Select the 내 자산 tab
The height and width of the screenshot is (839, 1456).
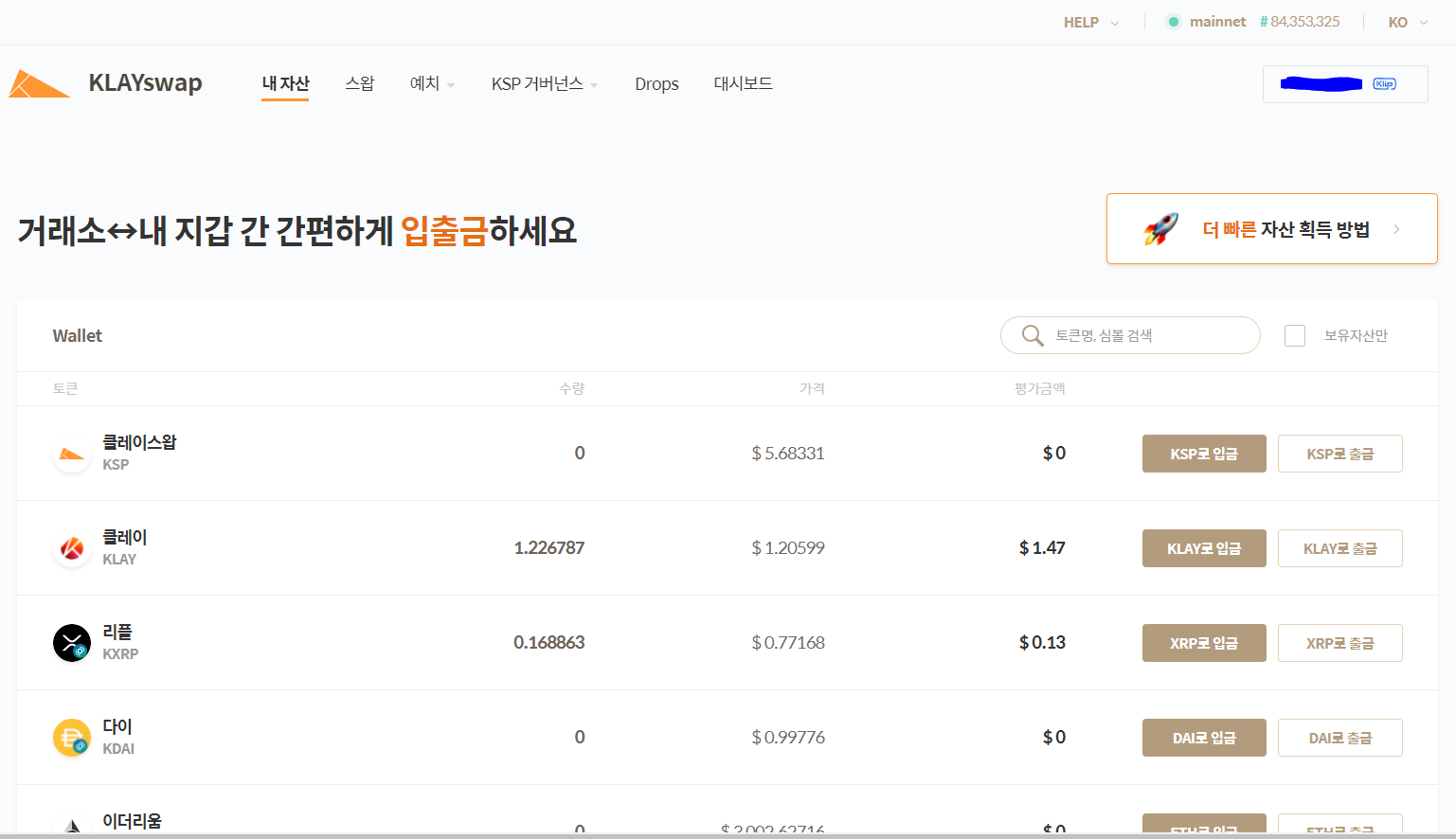coord(285,83)
